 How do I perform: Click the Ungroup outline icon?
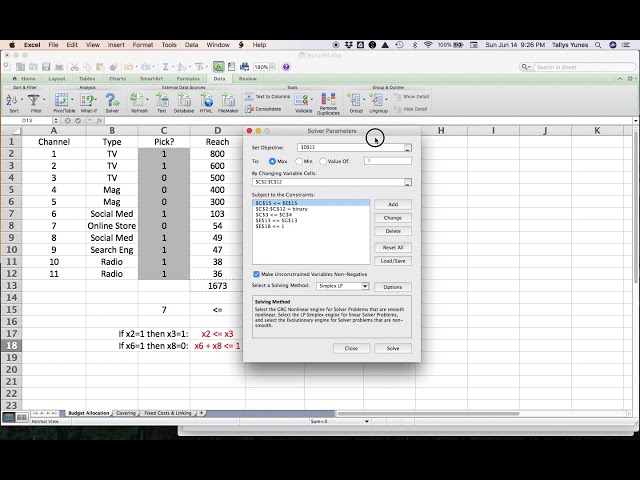point(376,100)
